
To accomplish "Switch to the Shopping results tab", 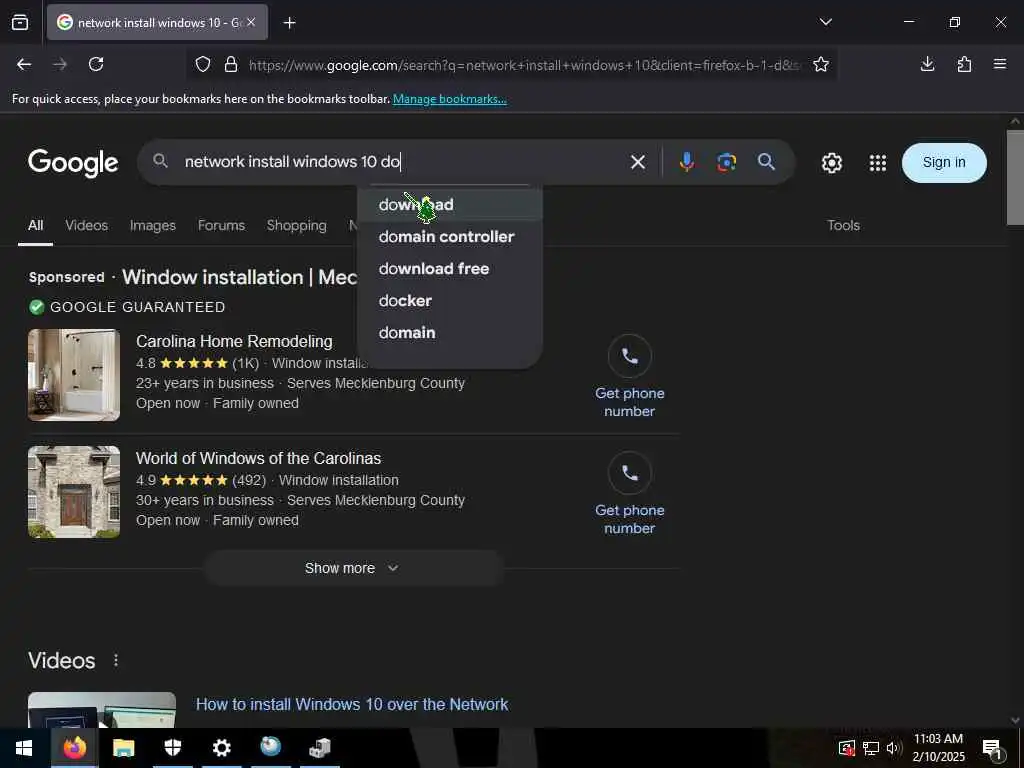I will pos(296,225).
